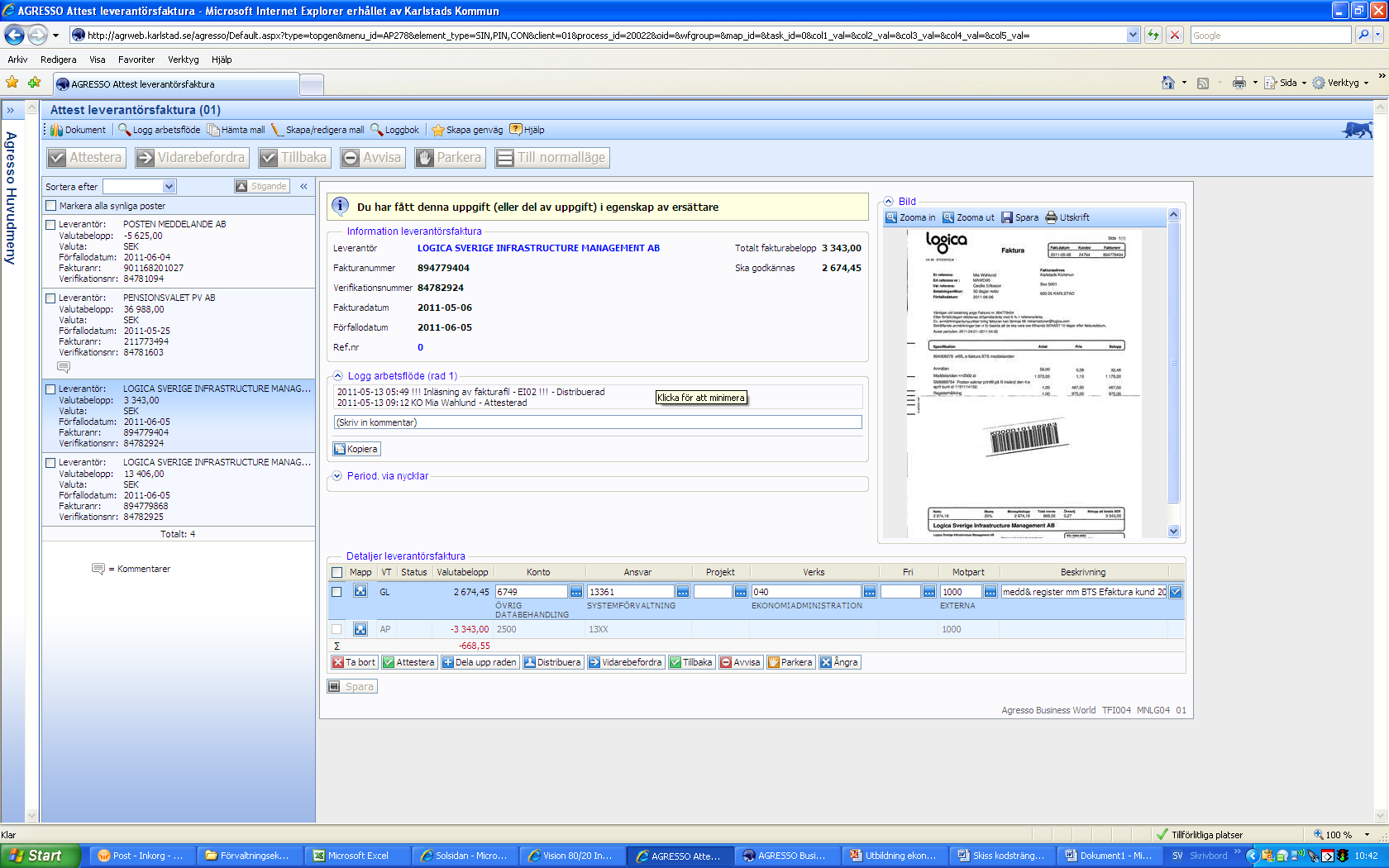Collapse the Bild section
The height and width of the screenshot is (868, 1389).
point(889,201)
